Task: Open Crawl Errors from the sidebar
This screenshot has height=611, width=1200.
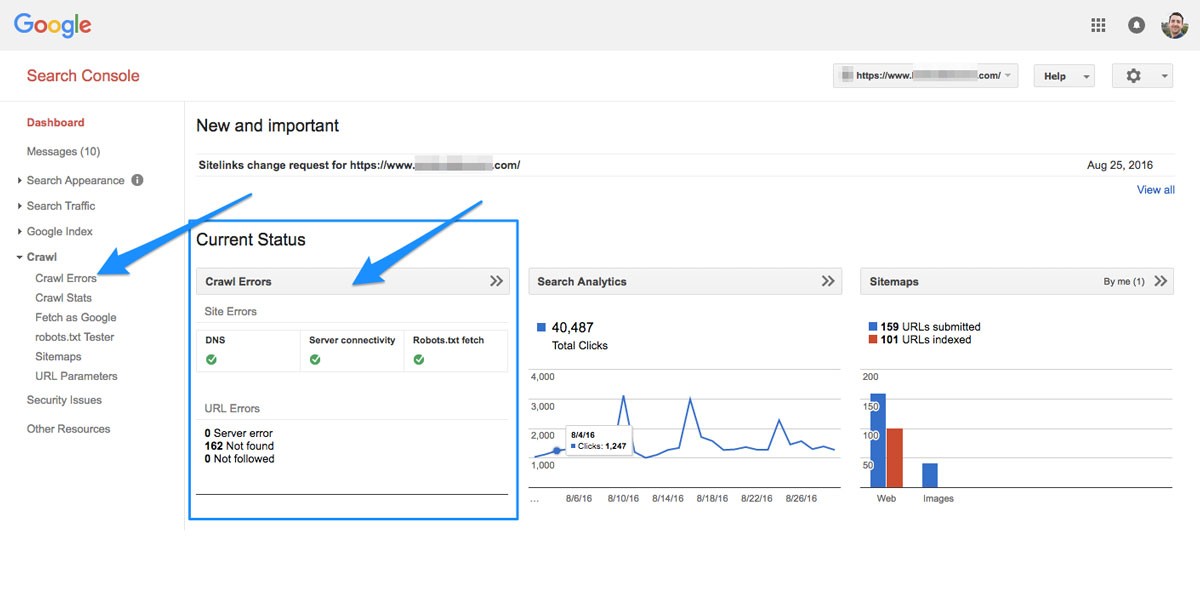Action: click(x=67, y=278)
